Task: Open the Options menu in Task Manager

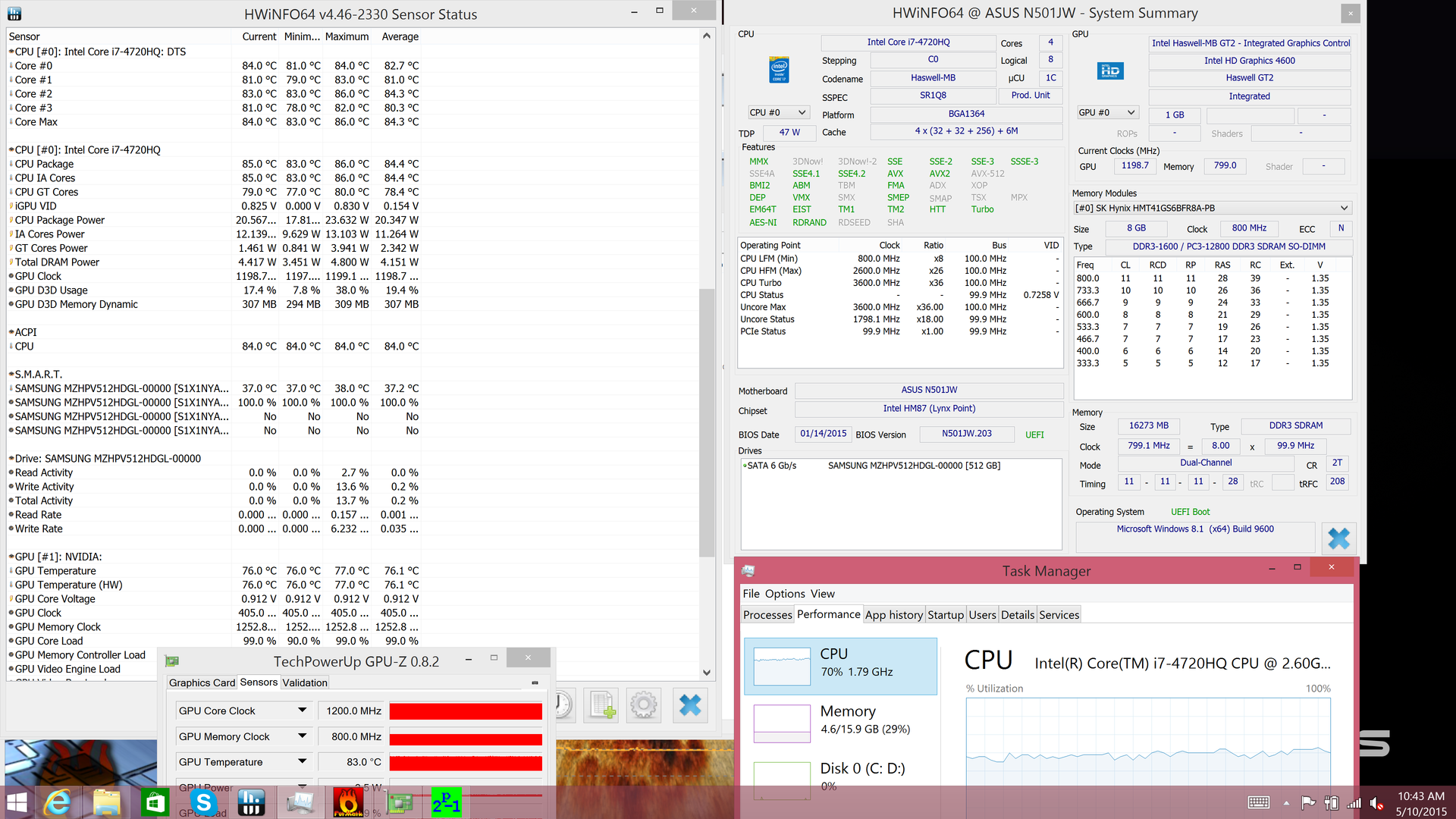Action: [x=785, y=594]
